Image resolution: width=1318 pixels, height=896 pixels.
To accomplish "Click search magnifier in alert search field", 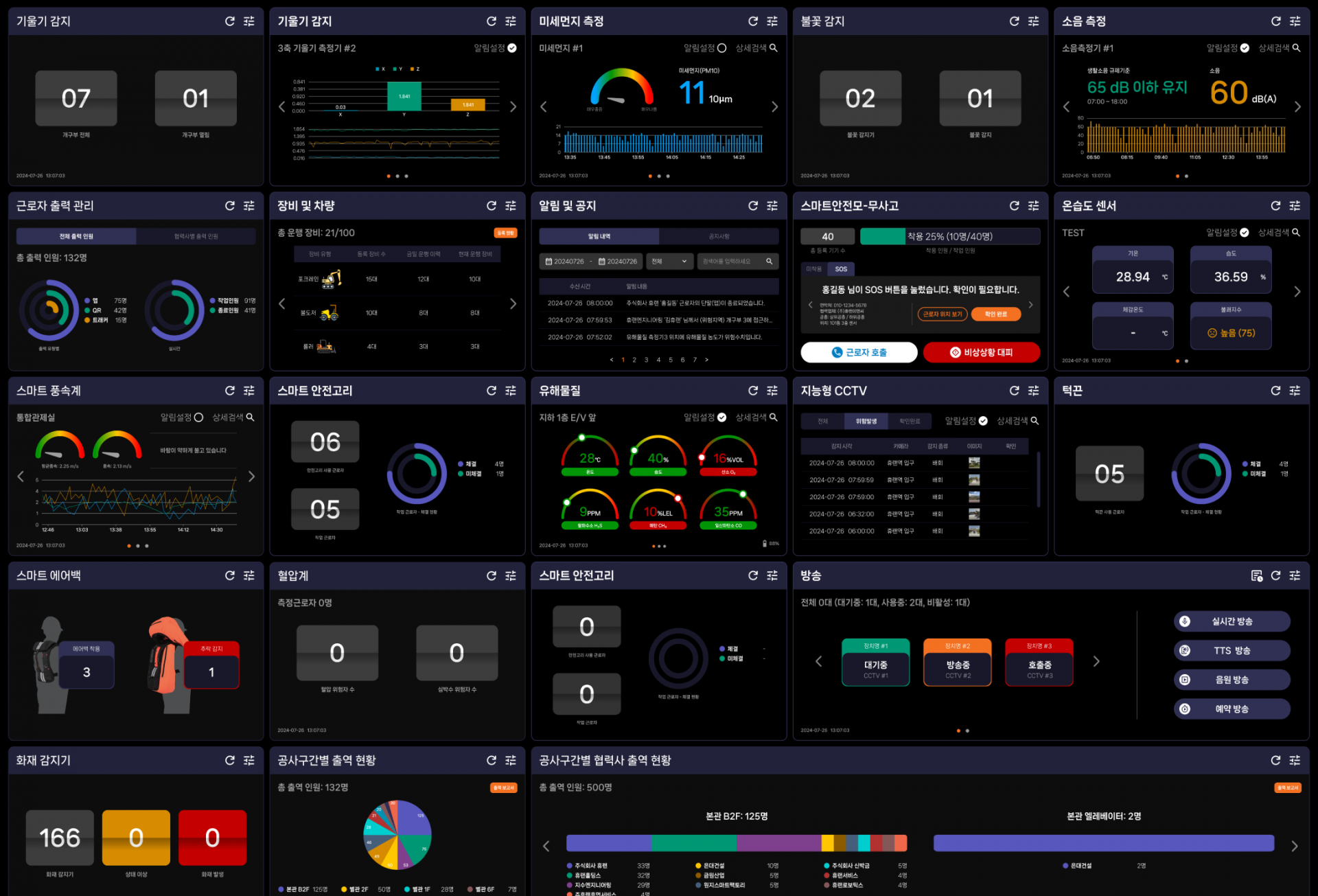I will [770, 262].
